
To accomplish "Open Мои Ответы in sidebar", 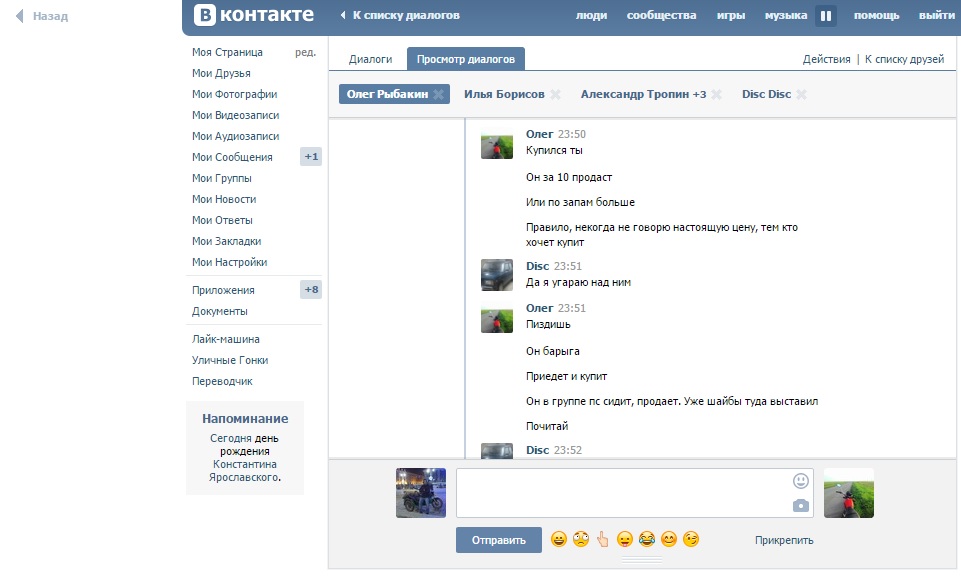I will (x=222, y=220).
